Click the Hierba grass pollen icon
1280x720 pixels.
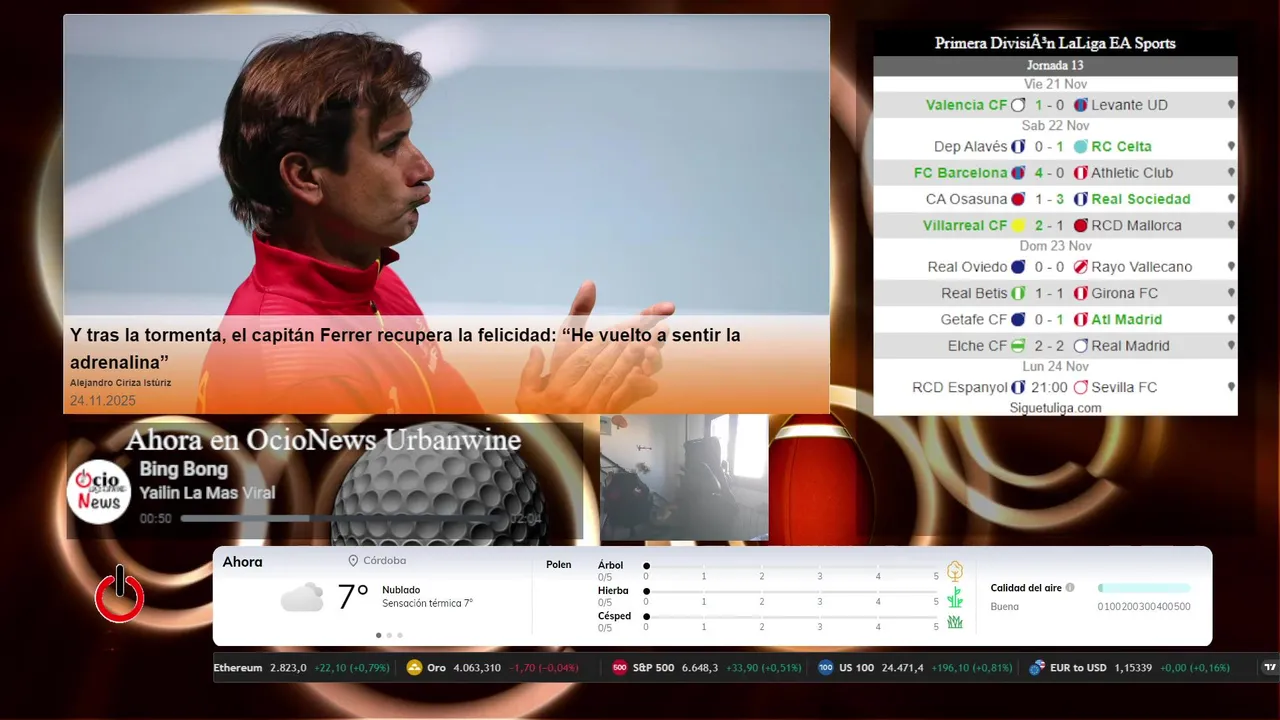(955, 597)
